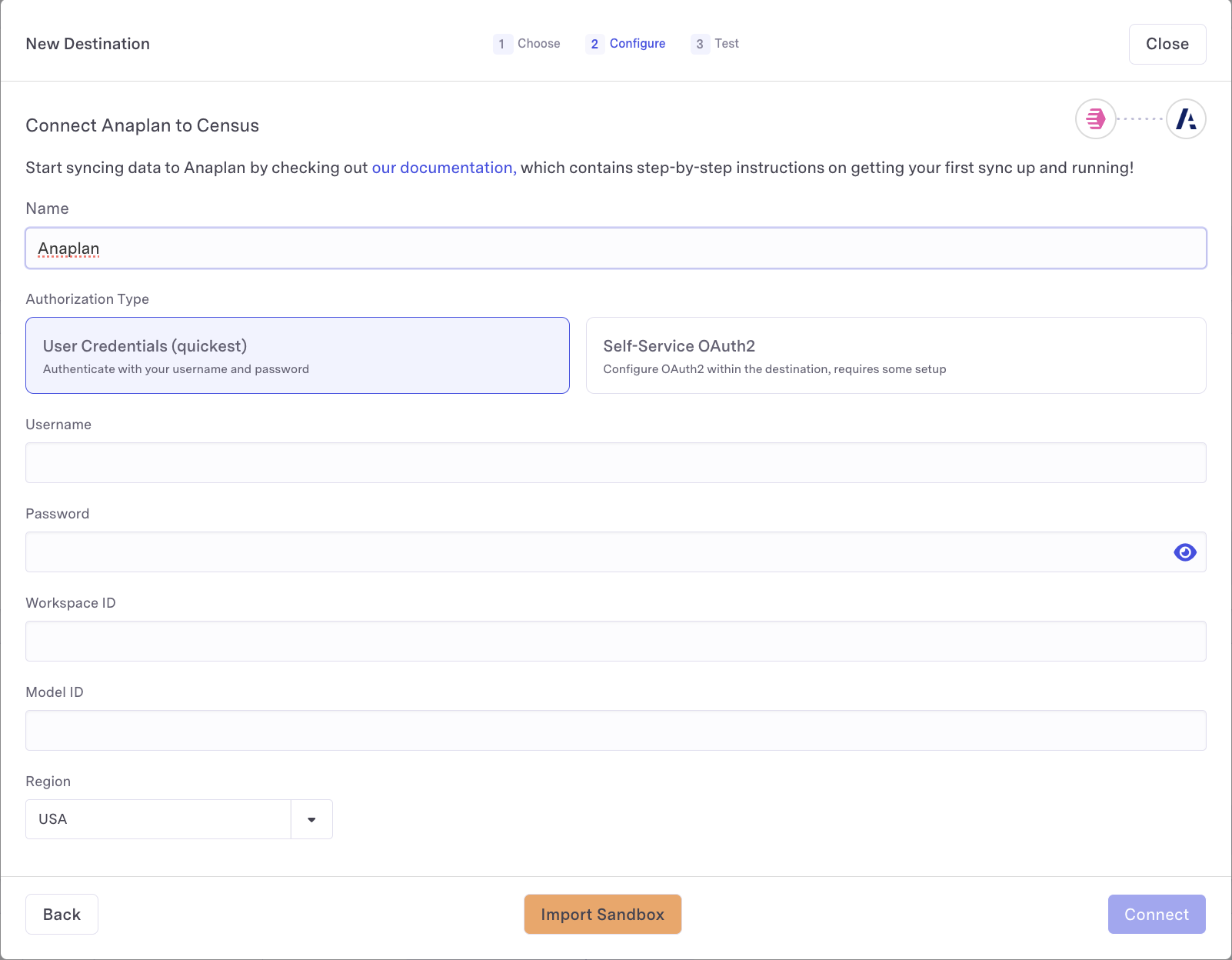Focus the Workspace ID input
The width and height of the screenshot is (1232, 960).
(615, 642)
